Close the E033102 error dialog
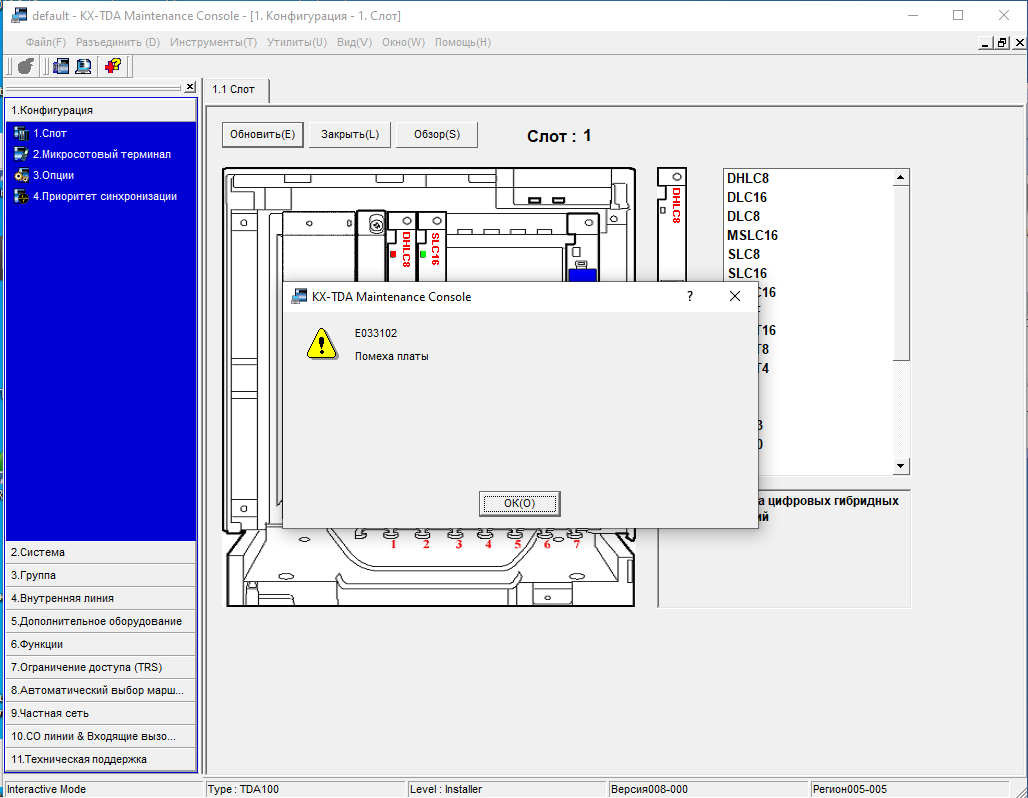Image resolution: width=1028 pixels, height=798 pixels. [x=735, y=296]
